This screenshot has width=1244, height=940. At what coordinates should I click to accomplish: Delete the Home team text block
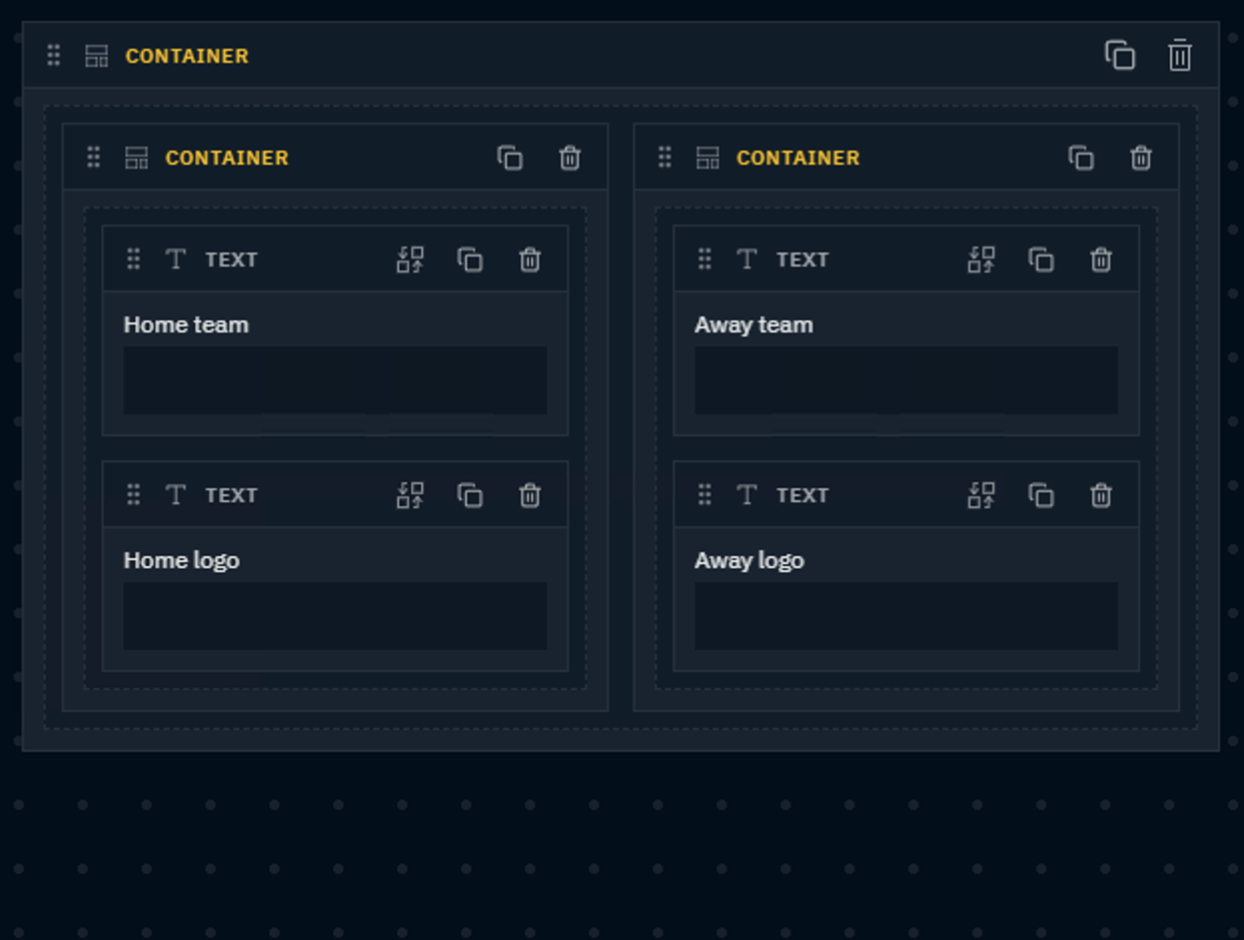pyautogui.click(x=530, y=260)
